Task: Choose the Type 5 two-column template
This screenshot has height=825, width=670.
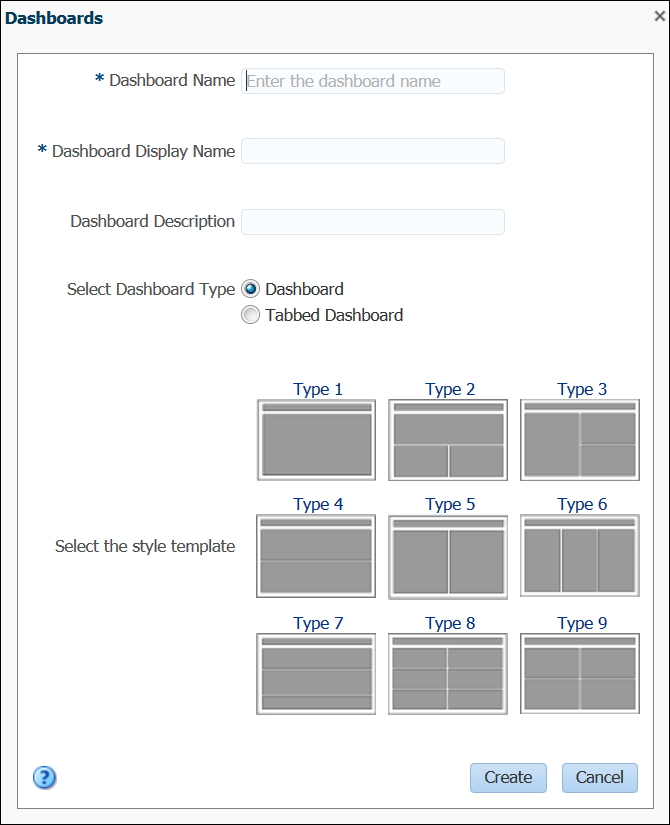Action: pos(448,556)
